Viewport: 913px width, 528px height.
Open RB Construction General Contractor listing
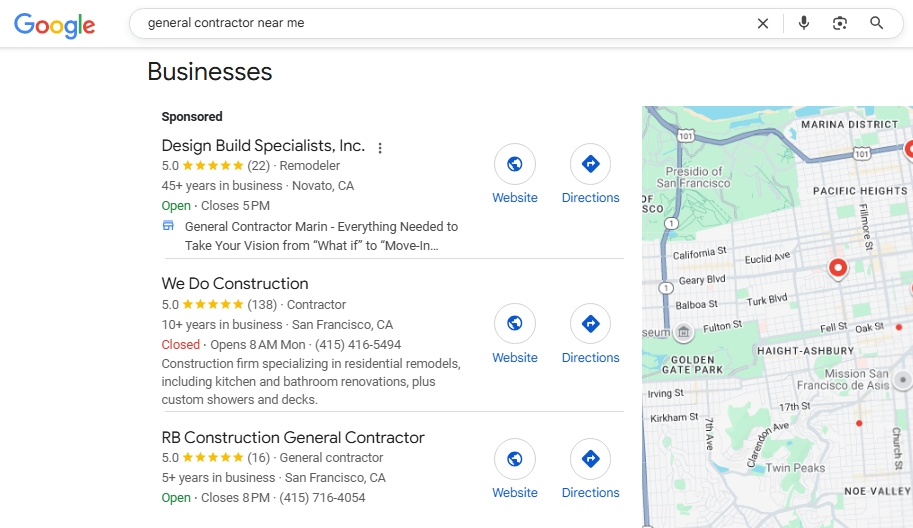coord(293,438)
